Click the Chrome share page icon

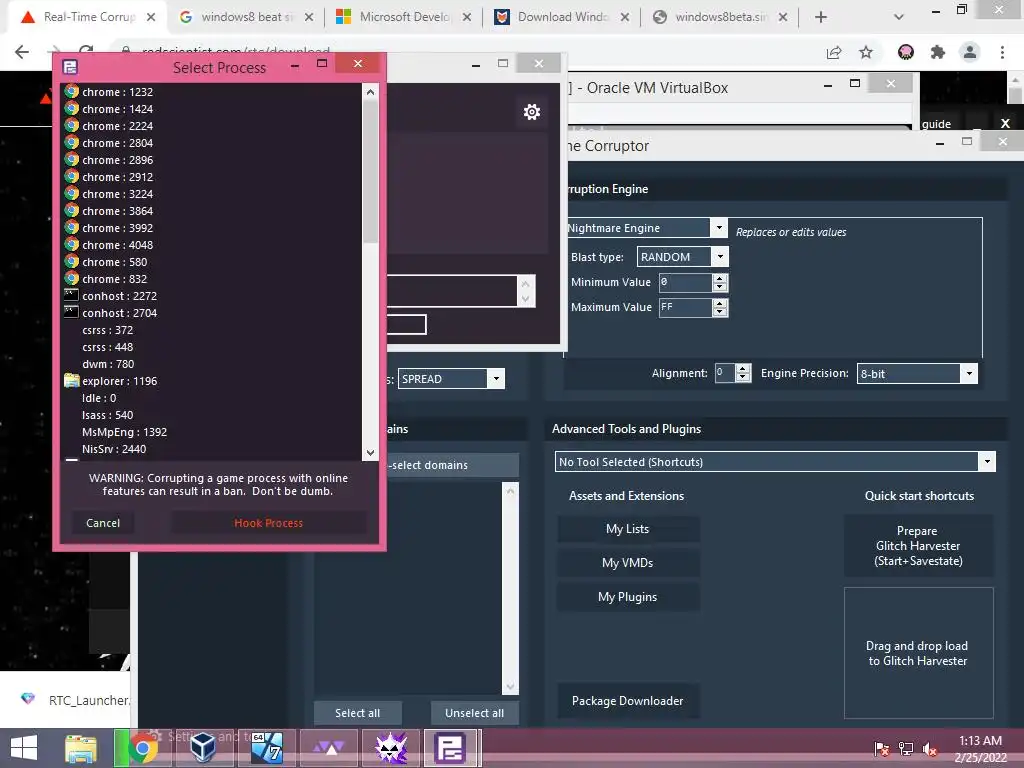(834, 52)
